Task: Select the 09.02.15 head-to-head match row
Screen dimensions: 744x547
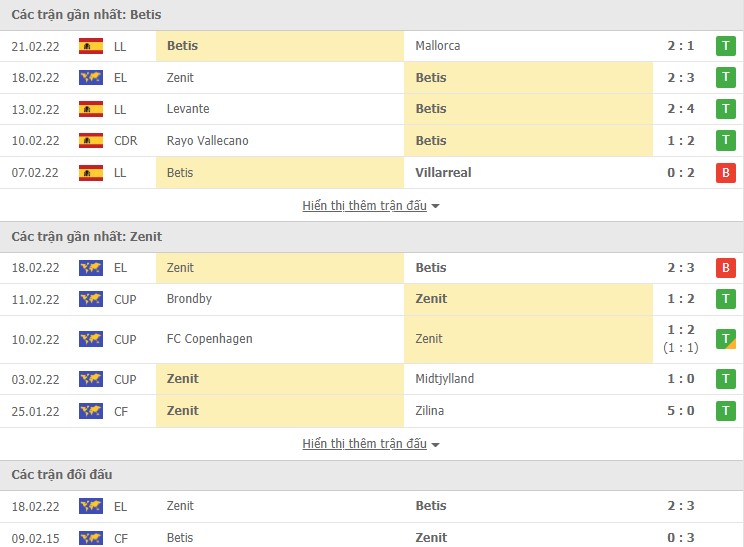Action: click(372, 538)
